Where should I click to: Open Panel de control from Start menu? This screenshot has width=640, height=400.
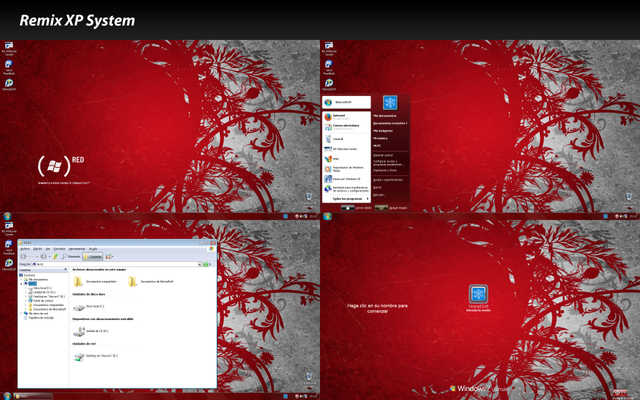383,155
